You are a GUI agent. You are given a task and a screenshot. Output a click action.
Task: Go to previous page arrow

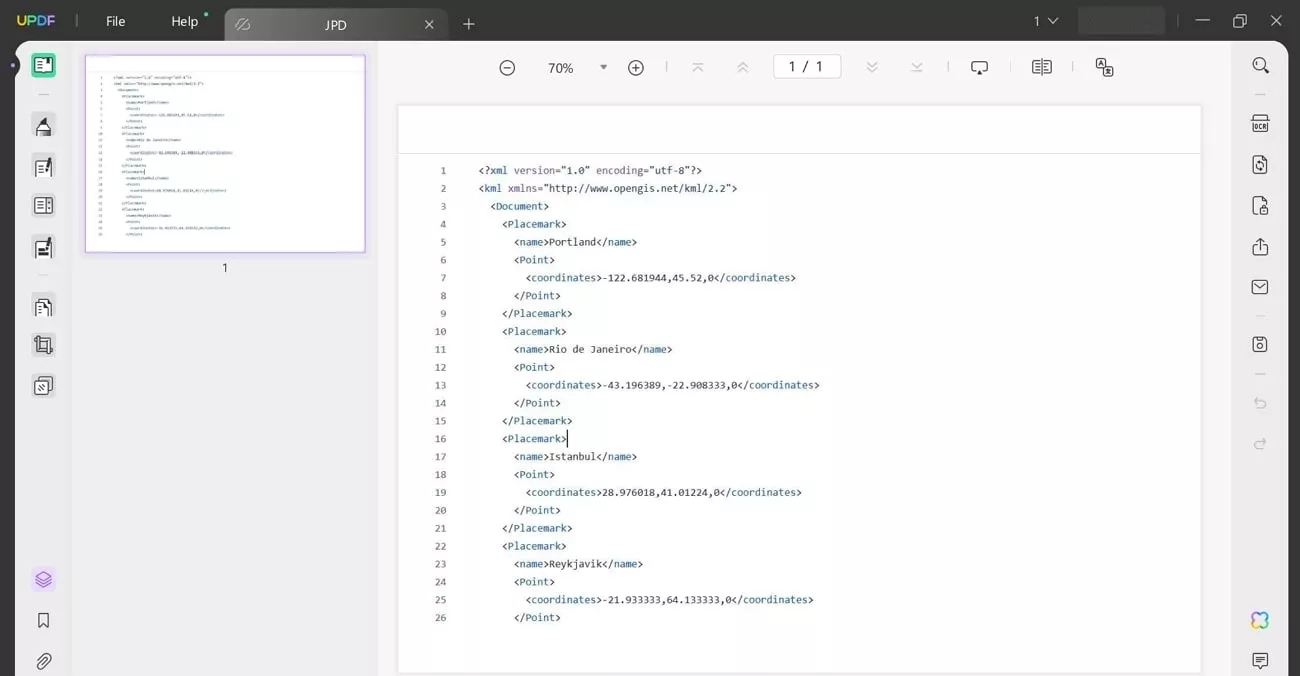tap(743, 67)
